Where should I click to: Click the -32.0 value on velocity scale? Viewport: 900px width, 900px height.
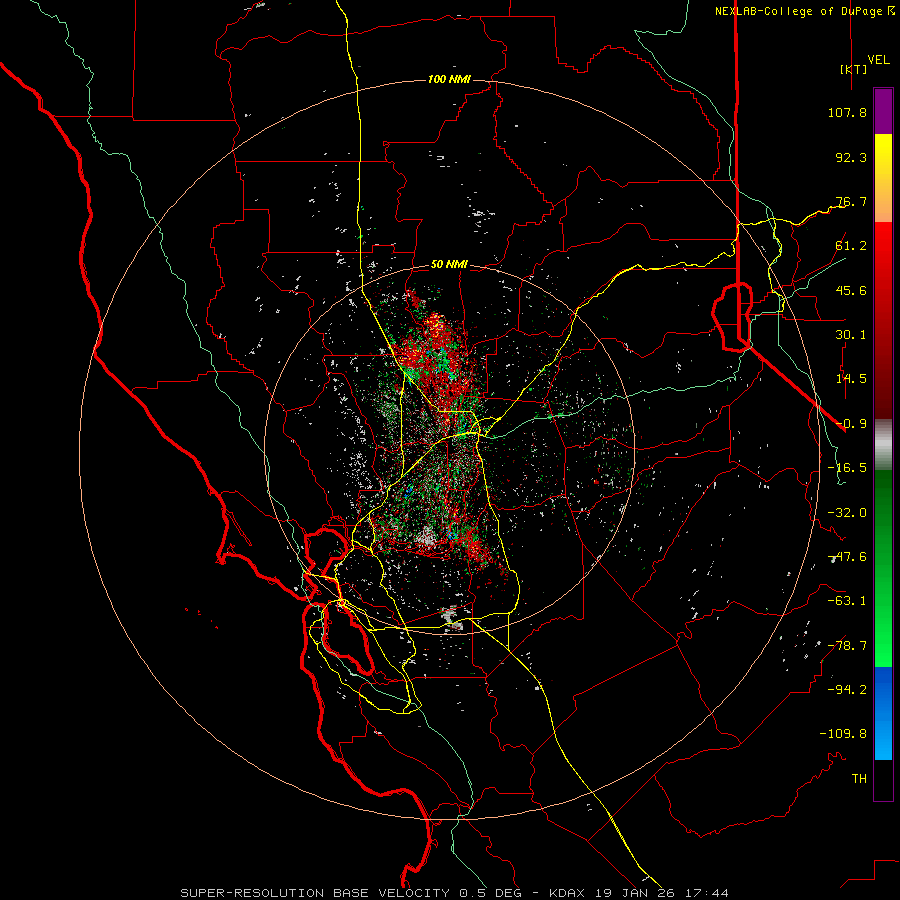tap(847, 513)
